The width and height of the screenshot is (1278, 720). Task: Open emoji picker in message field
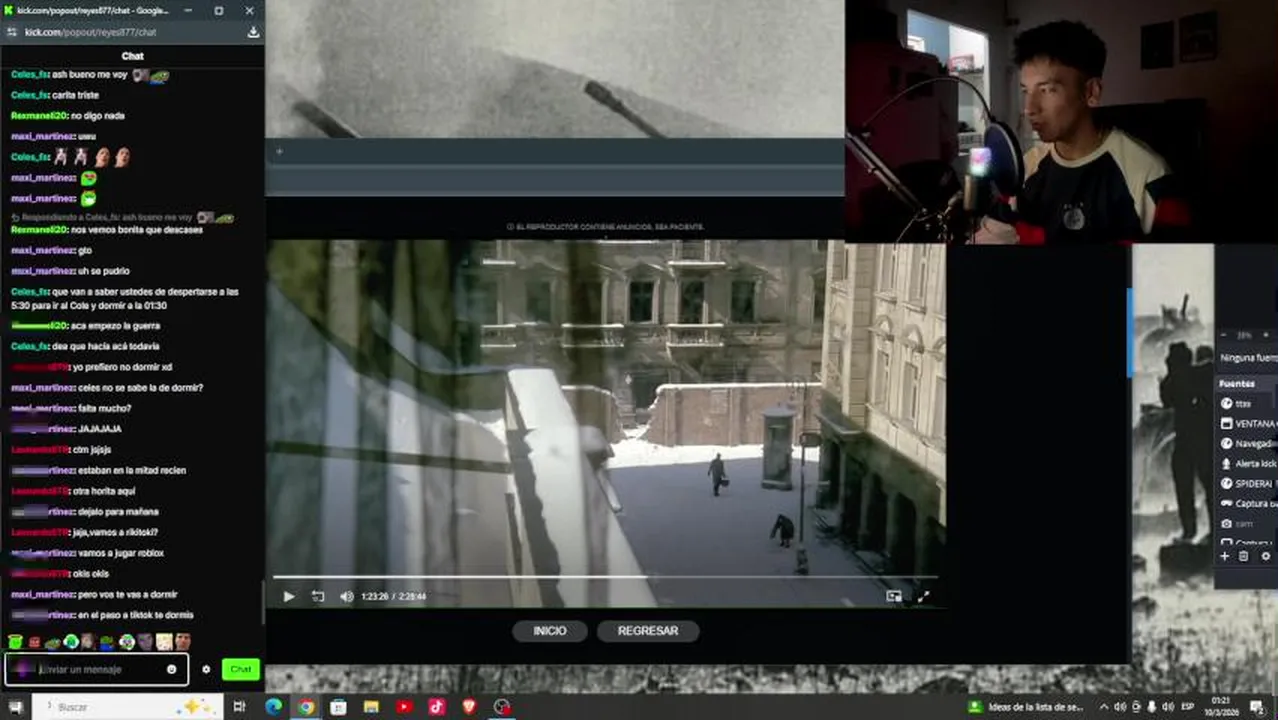coord(171,669)
